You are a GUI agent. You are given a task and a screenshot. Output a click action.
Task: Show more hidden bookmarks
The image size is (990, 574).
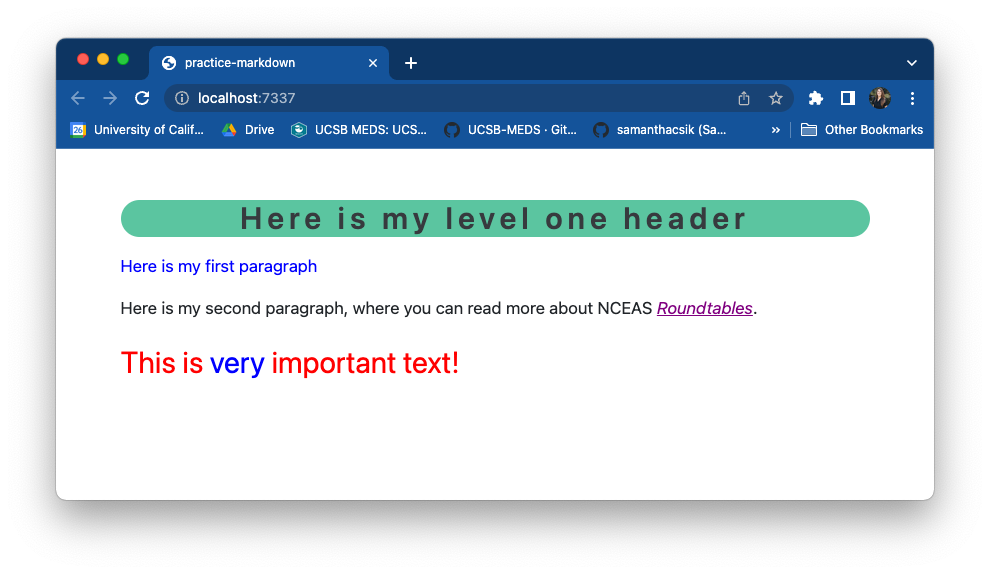pyautogui.click(x=775, y=130)
